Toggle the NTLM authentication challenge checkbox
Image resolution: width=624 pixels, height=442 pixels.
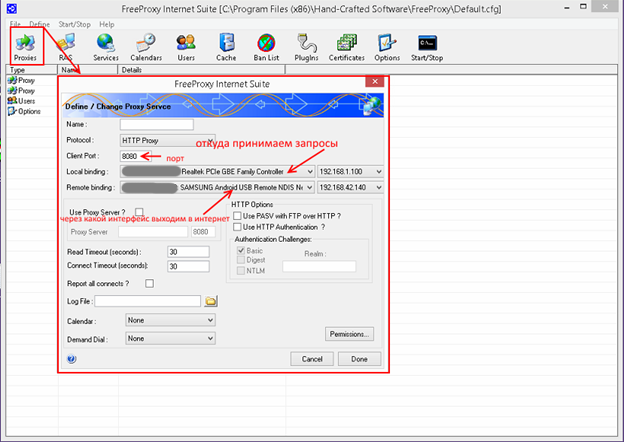coord(241,271)
